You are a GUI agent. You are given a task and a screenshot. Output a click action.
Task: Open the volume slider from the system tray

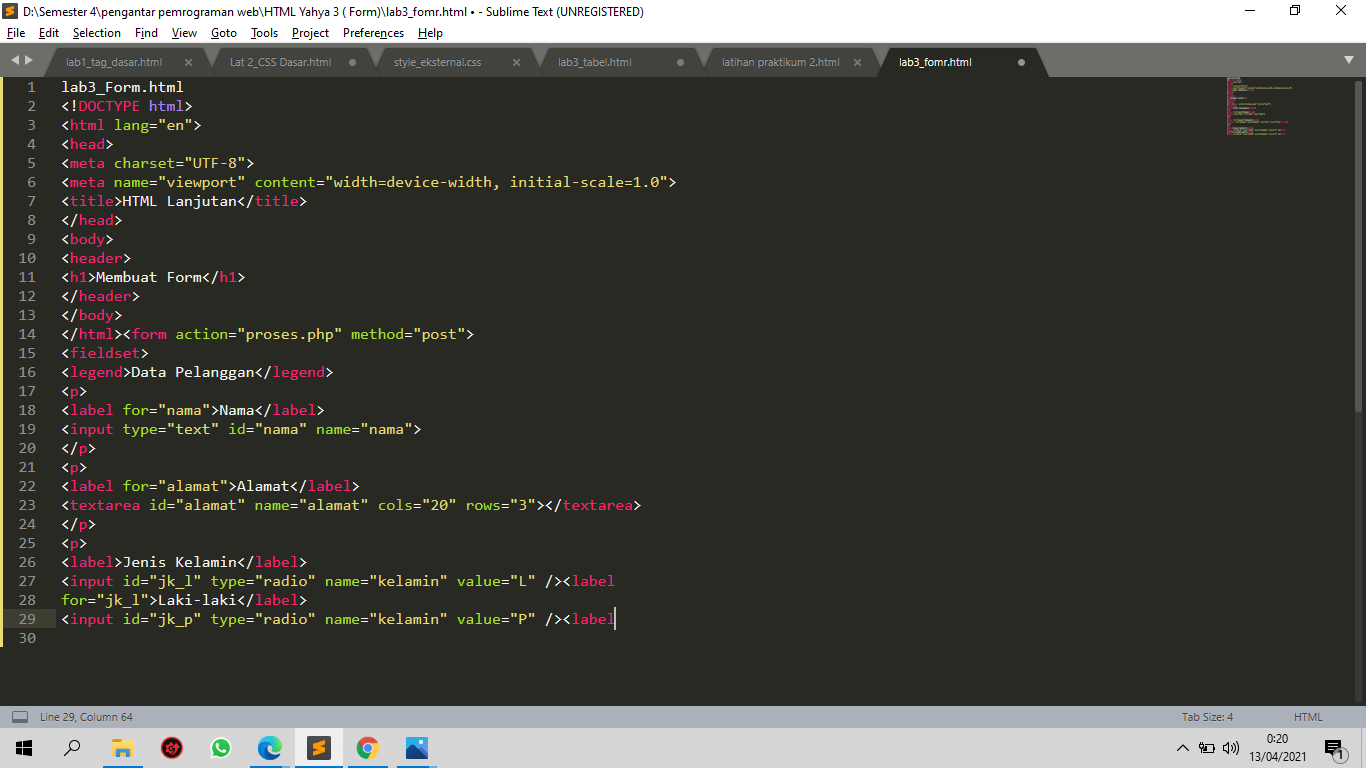[x=1230, y=747]
